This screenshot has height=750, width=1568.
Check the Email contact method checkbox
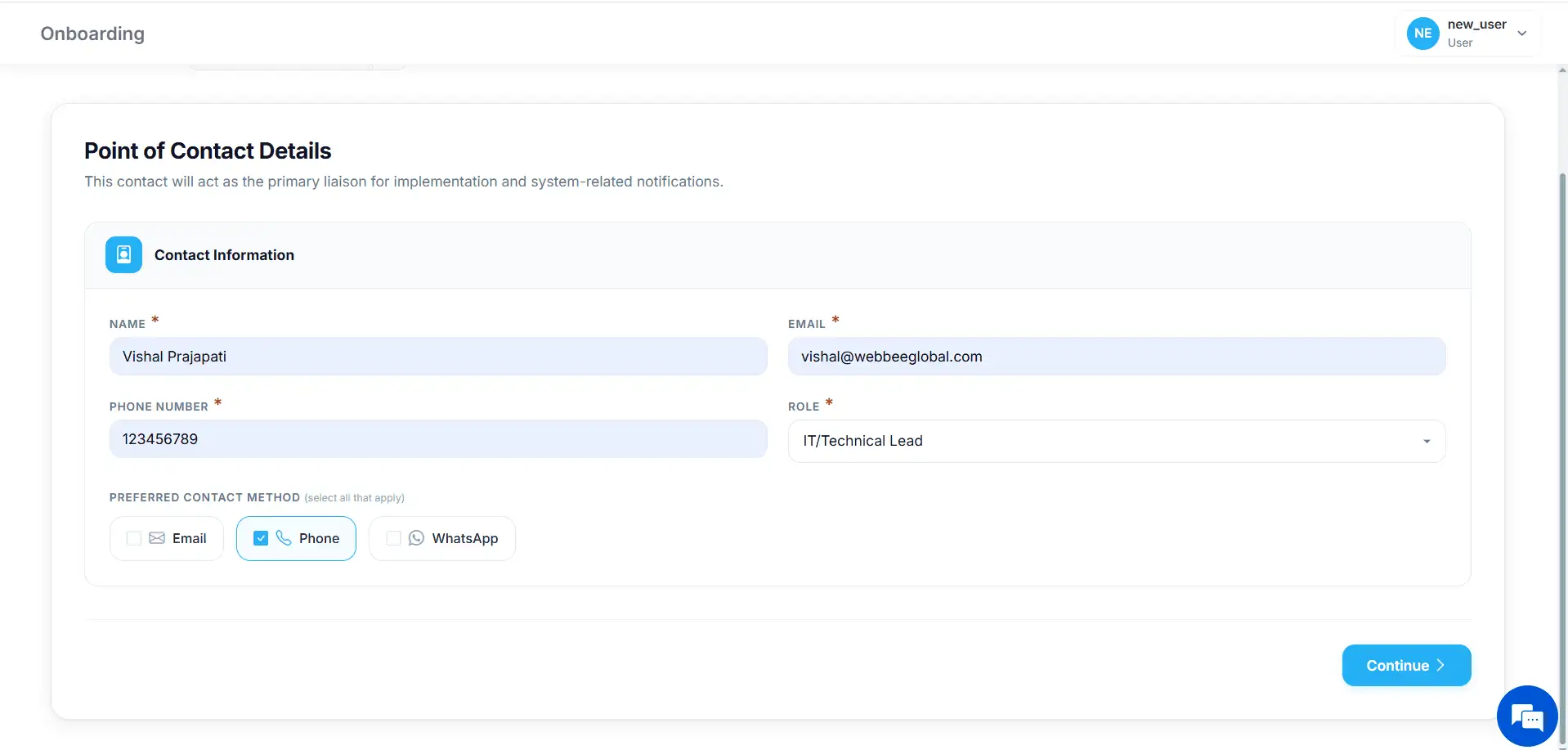[x=134, y=538]
